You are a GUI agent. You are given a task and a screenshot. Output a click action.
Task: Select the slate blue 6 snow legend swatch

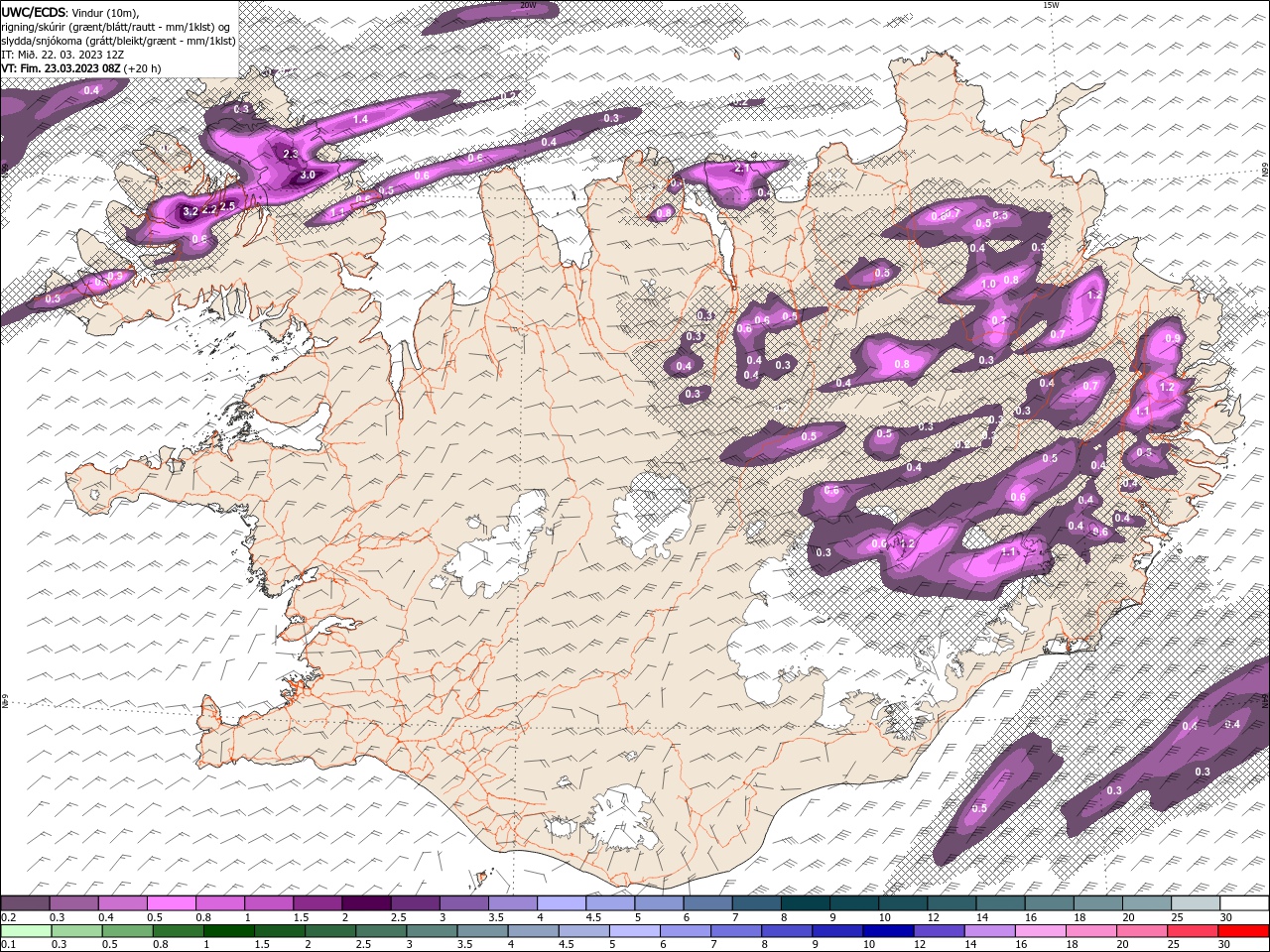[x=707, y=903]
